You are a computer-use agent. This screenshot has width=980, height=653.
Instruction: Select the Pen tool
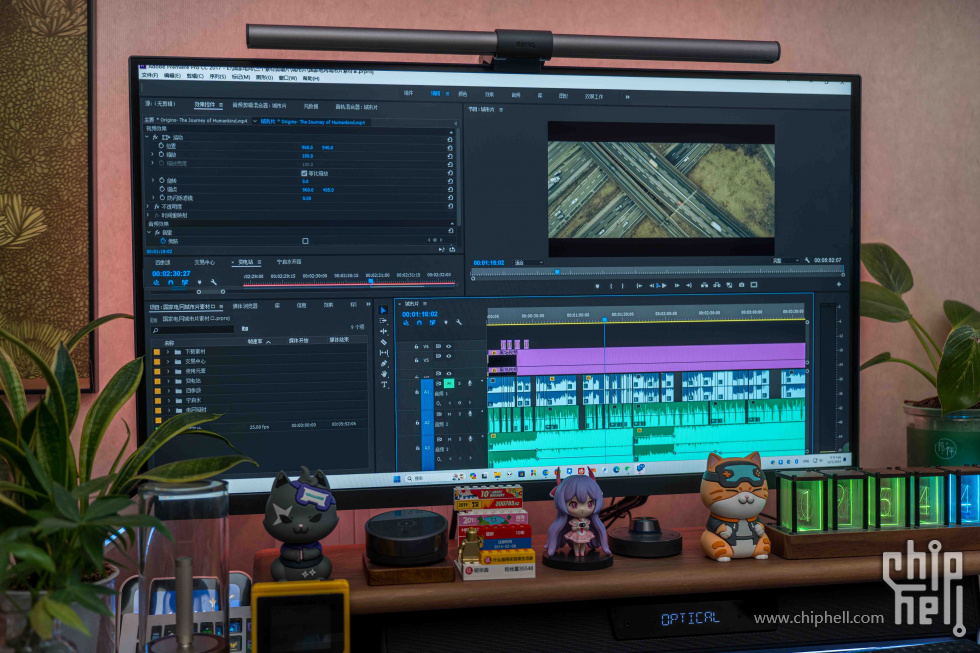(x=383, y=363)
